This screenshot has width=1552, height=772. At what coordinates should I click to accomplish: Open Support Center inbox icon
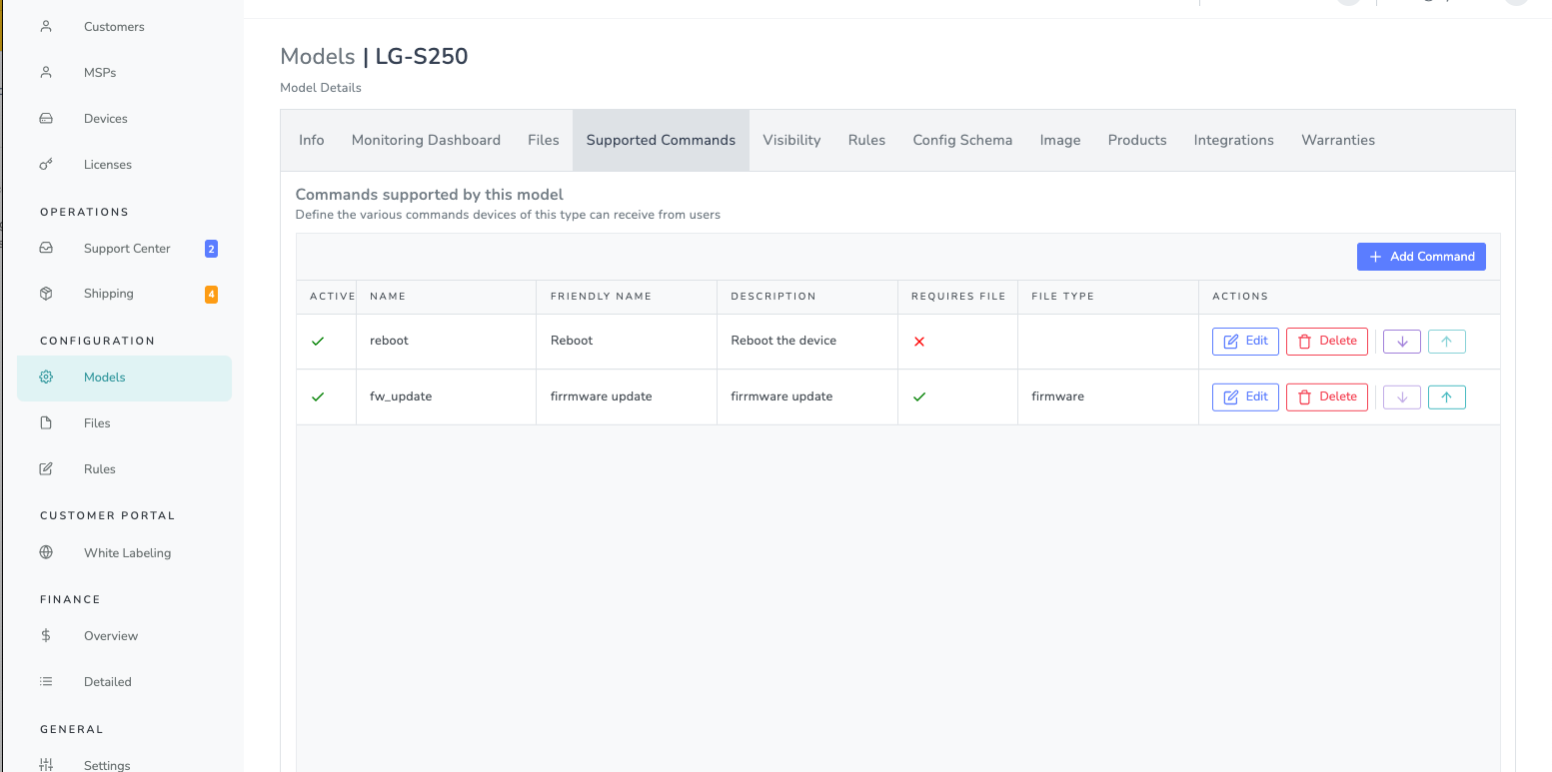(x=46, y=248)
